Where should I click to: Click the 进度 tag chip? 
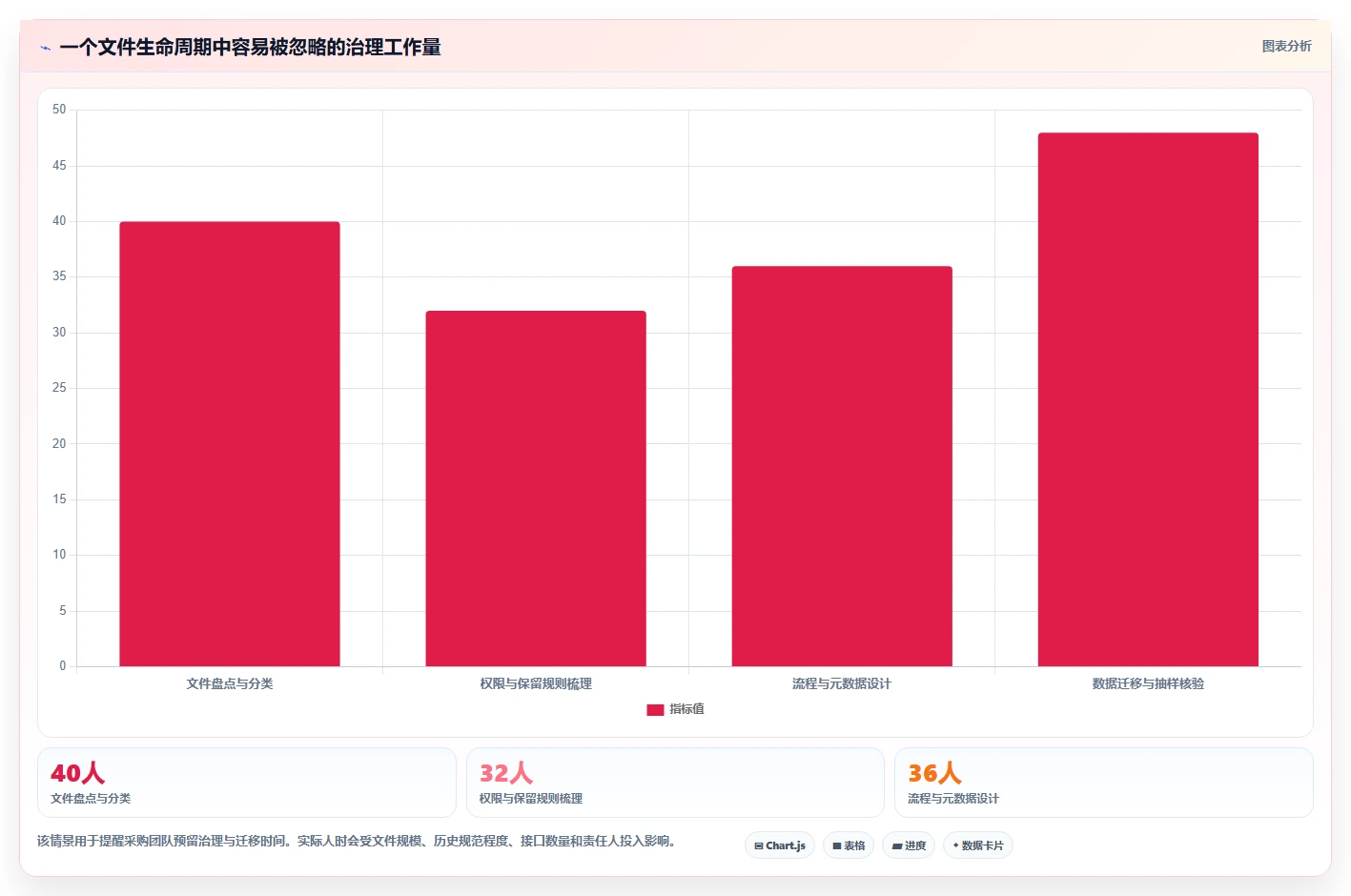coord(909,845)
